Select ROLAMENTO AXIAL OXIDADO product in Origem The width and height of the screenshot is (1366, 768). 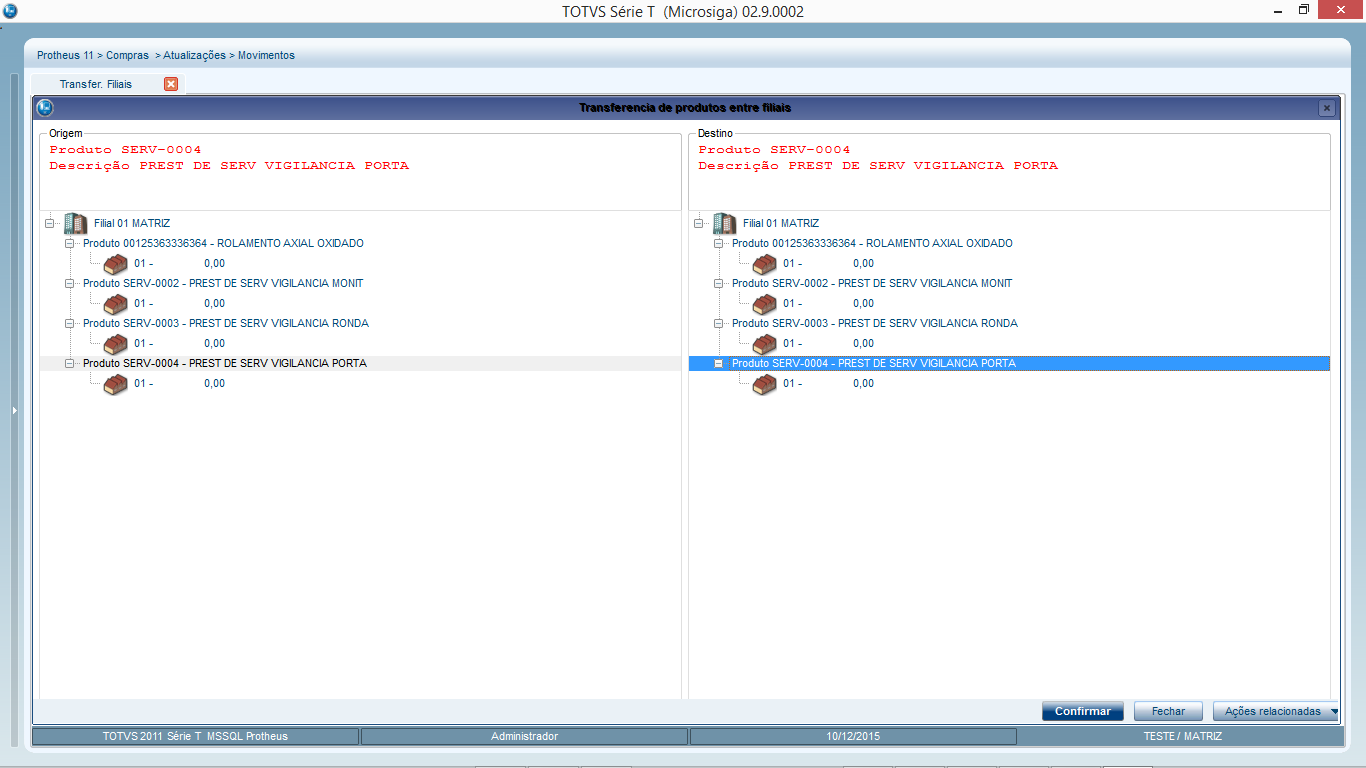223,243
